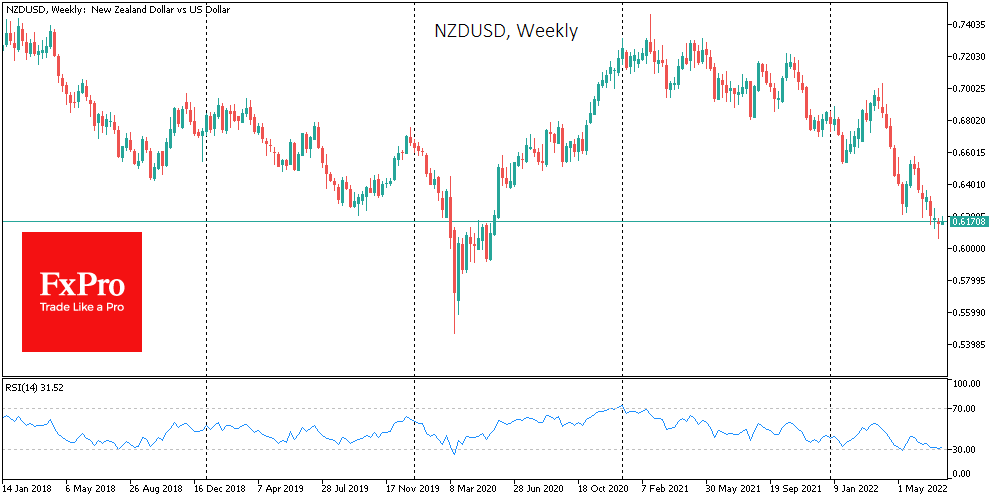Viewport: 1000px width, 500px height.
Task: Select the 8 Mar 2020 date label
Action: coord(473,491)
